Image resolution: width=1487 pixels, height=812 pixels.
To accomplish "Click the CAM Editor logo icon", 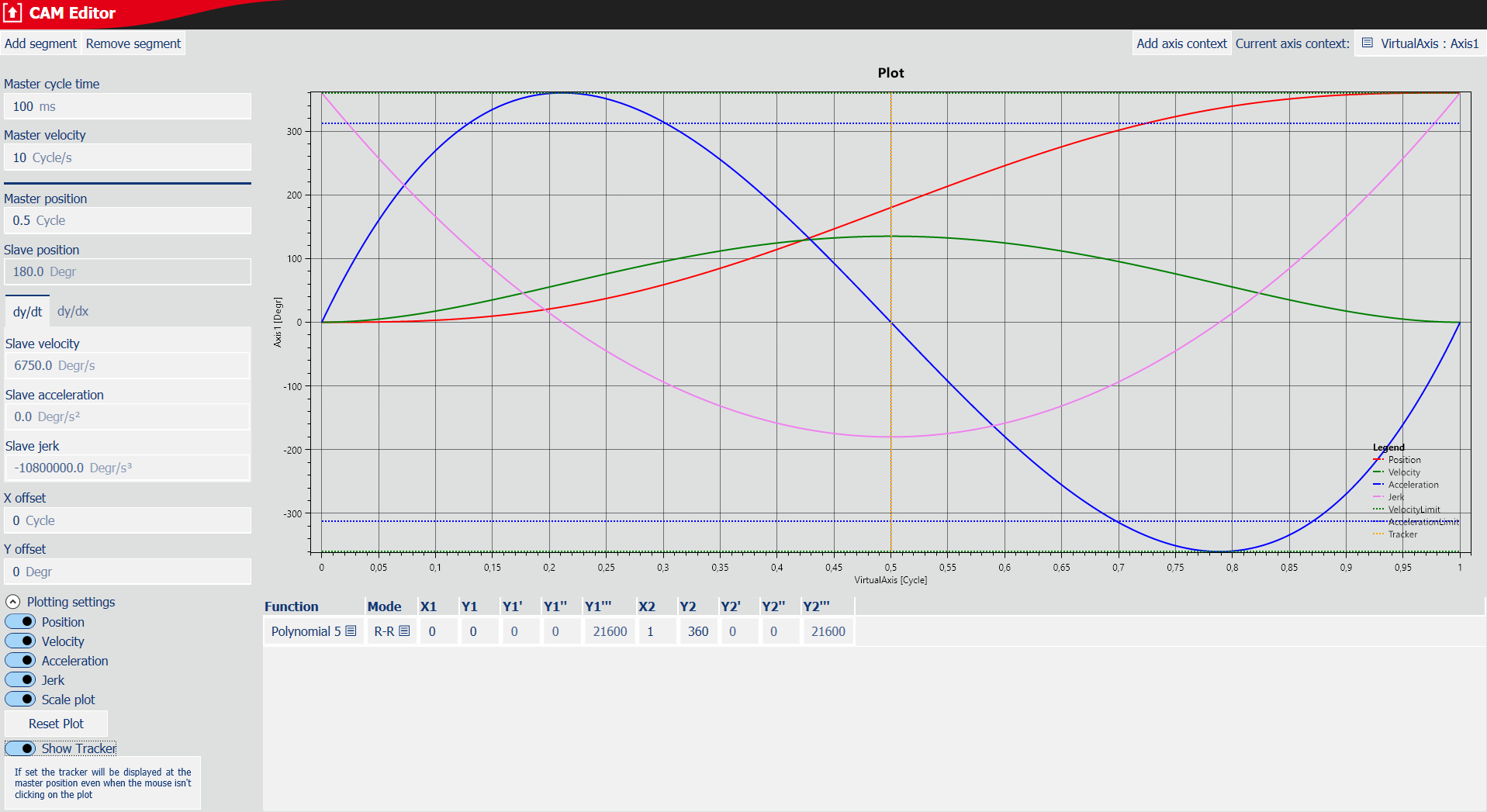I will 12,13.
